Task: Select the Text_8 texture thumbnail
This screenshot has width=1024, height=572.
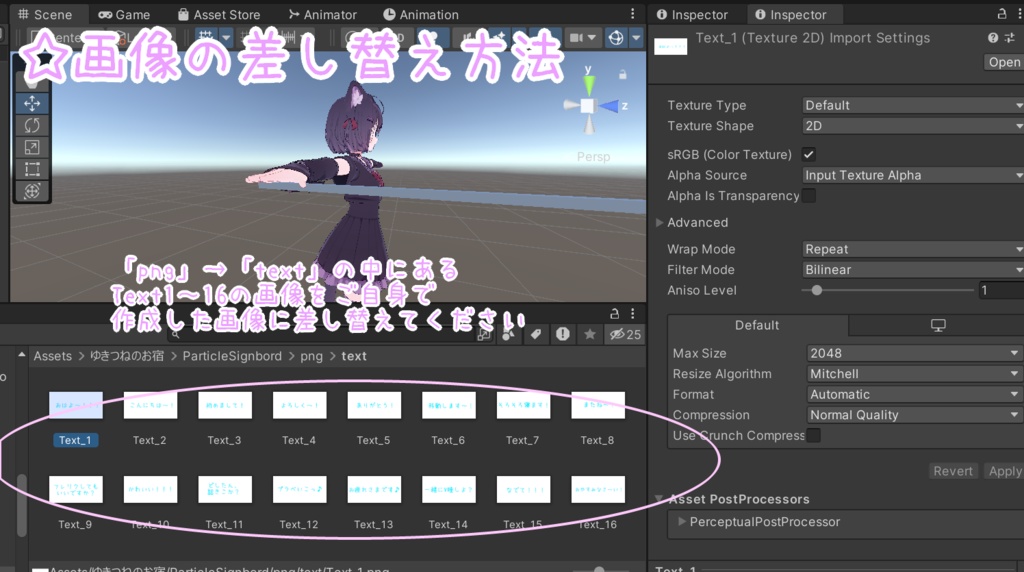Action: click(598, 405)
